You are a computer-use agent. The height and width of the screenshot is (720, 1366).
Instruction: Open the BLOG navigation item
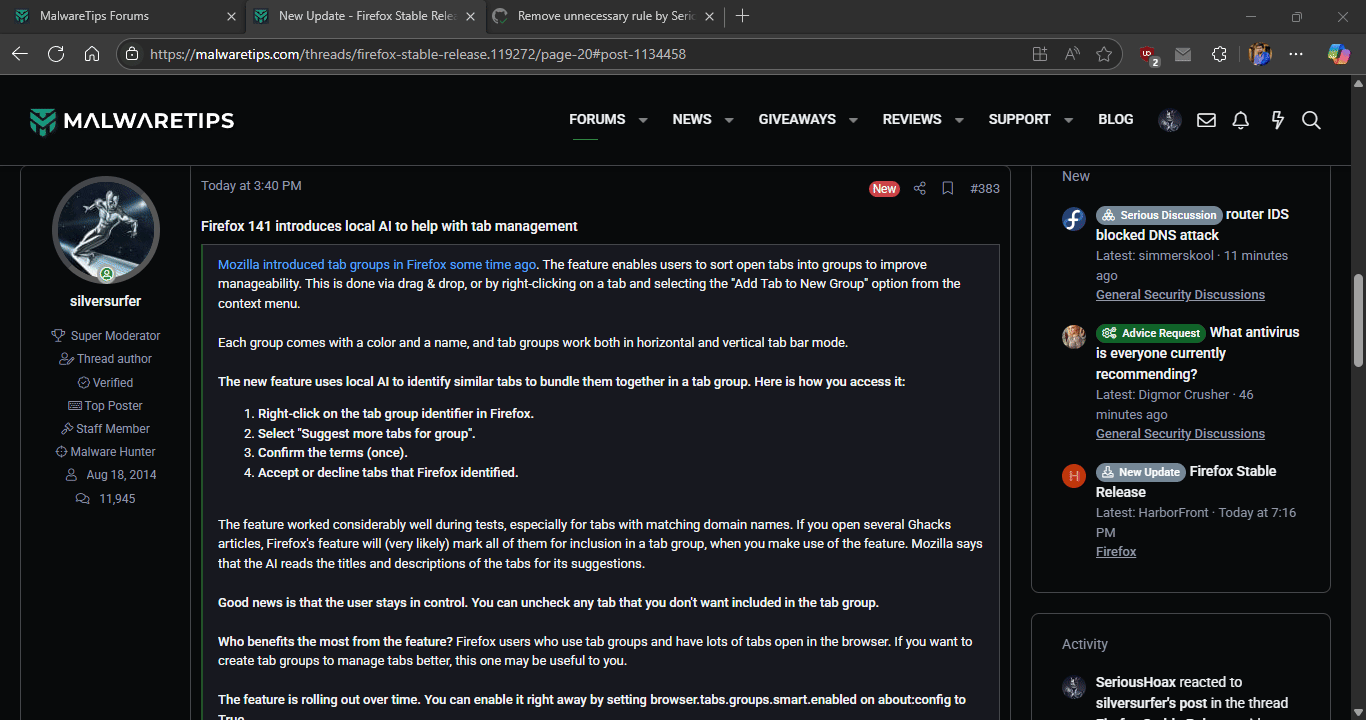1116,119
